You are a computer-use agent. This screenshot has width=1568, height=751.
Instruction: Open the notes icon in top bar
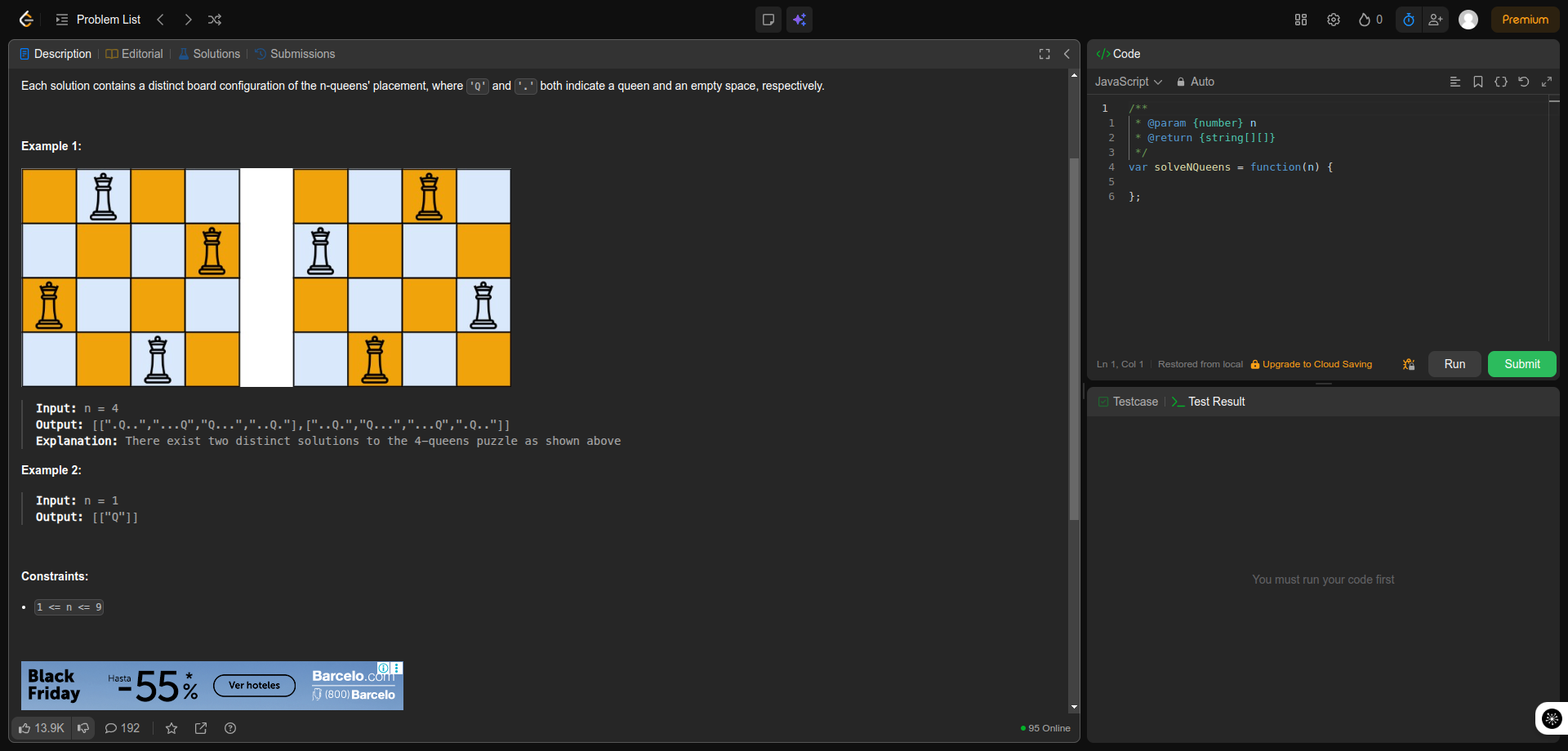click(x=768, y=20)
